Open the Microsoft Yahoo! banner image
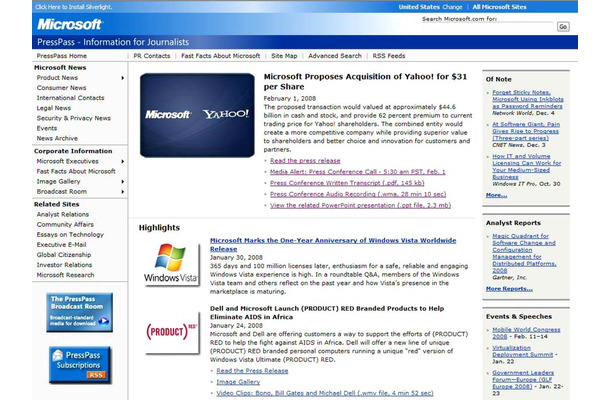This screenshot has height=400, width=610. point(197,115)
